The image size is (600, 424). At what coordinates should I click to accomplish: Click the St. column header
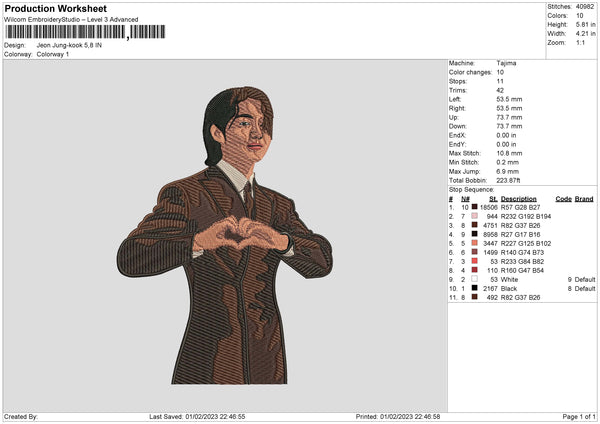pyautogui.click(x=493, y=199)
